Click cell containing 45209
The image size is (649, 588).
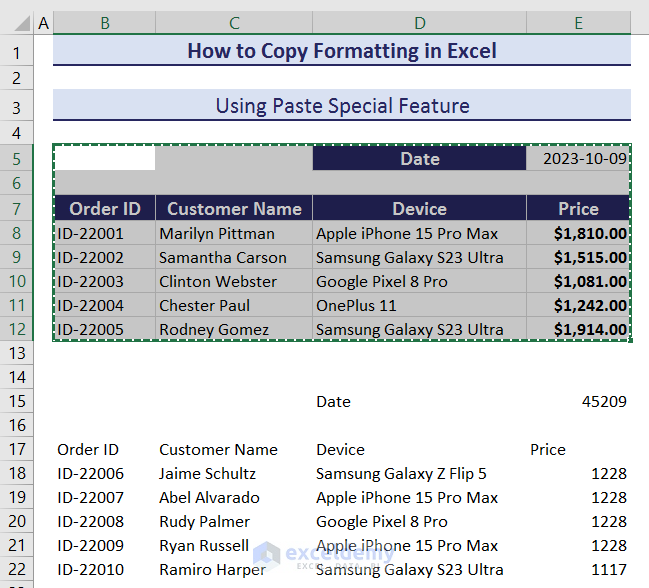[578, 401]
